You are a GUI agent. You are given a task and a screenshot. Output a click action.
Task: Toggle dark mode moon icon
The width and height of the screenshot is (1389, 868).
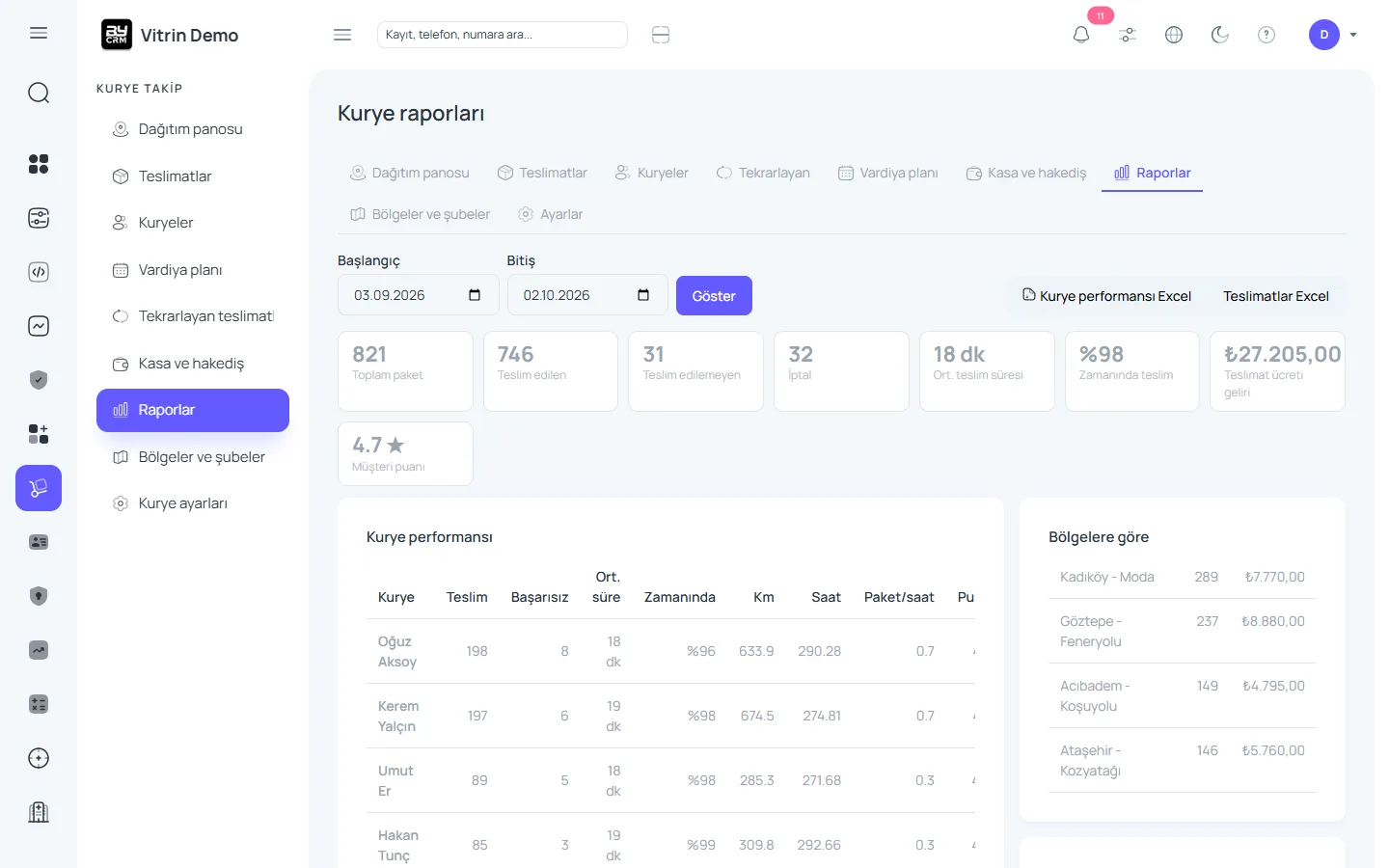pos(1220,35)
